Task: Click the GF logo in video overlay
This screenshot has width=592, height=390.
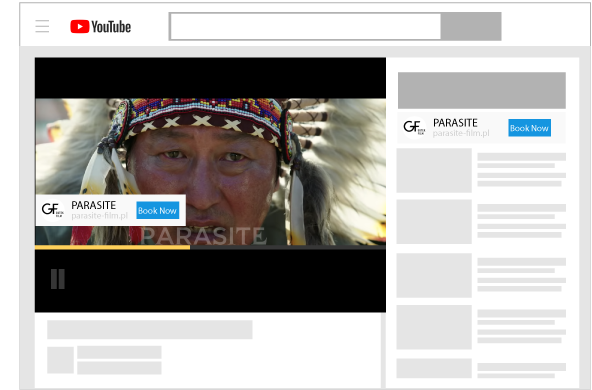Action: (52, 210)
